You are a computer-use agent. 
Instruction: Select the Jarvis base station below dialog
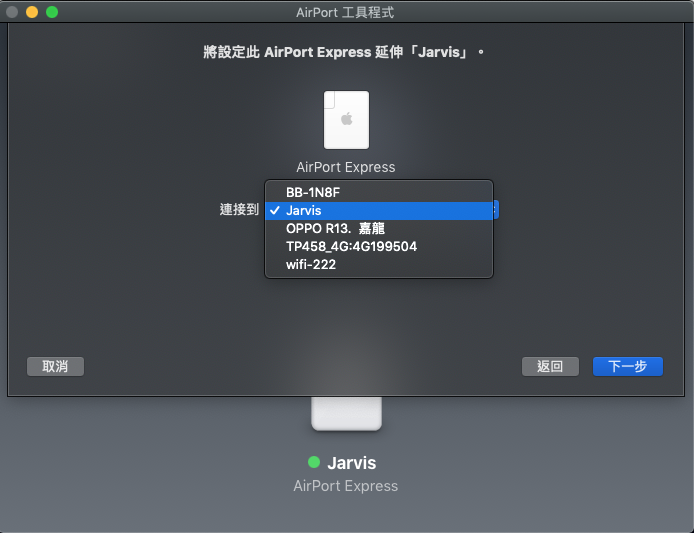click(346, 414)
